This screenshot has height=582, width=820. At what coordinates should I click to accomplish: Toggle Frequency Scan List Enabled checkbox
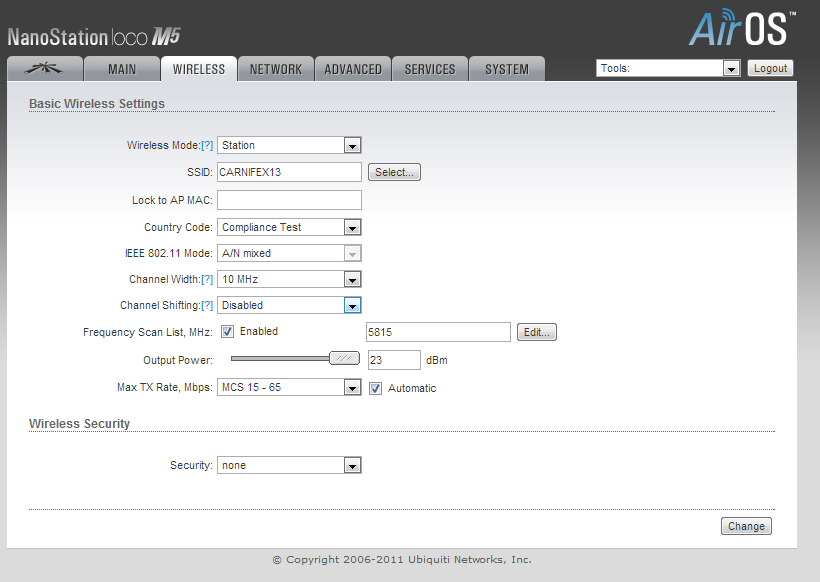227,332
